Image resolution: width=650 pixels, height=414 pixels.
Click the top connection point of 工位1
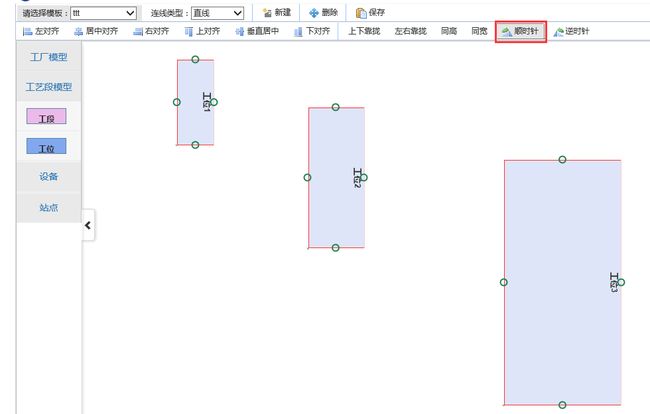pyautogui.click(x=195, y=60)
